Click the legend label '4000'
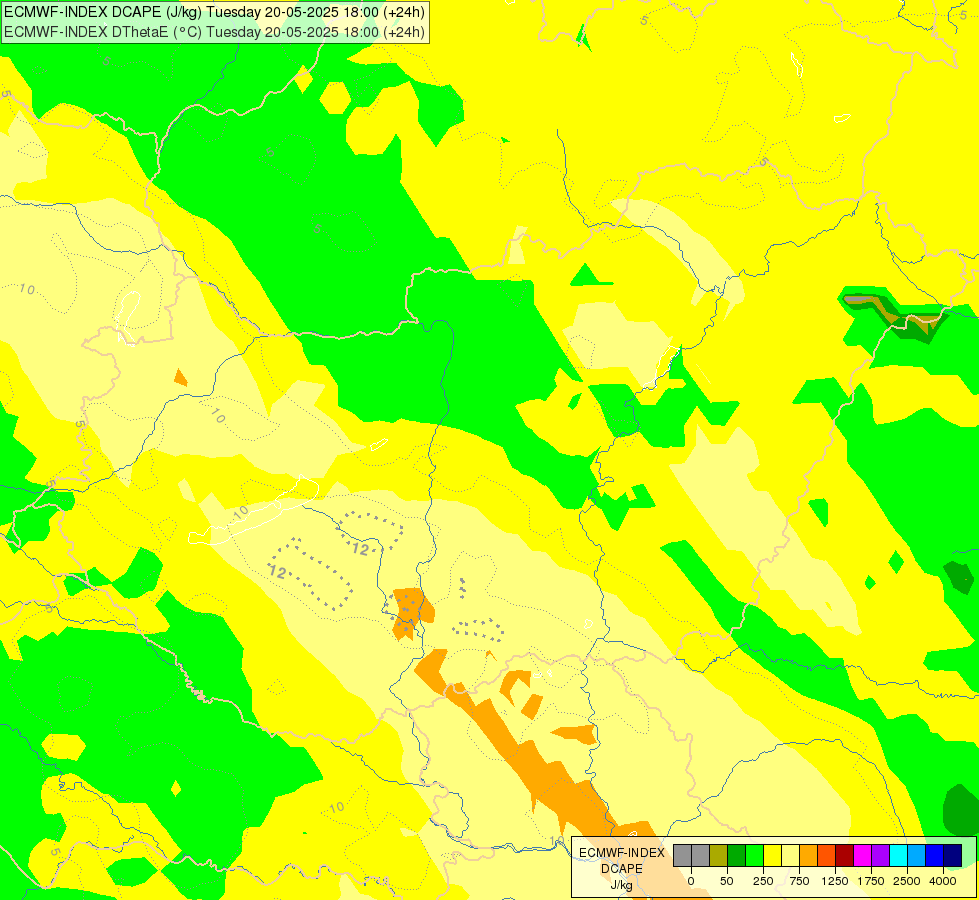 coord(943,881)
